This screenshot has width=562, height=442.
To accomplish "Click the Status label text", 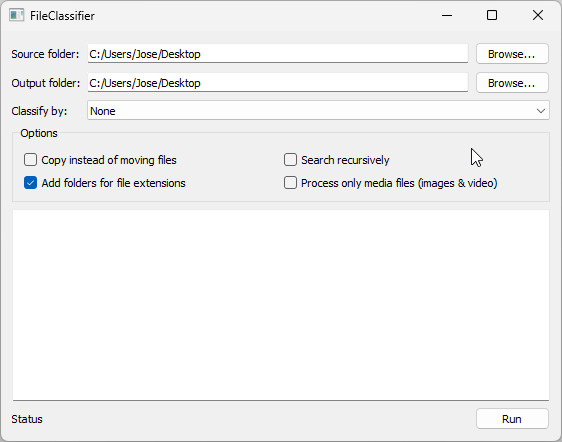I will click(x=27, y=419).
